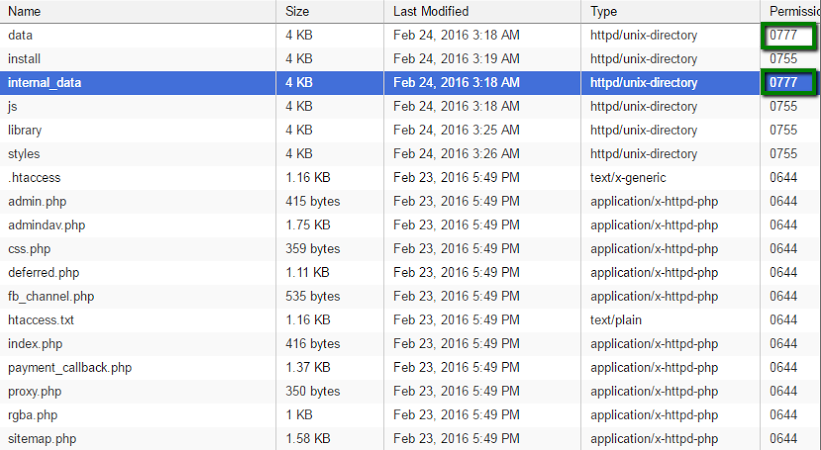Select the install folder
The width and height of the screenshot is (821, 450).
(x=24, y=59)
